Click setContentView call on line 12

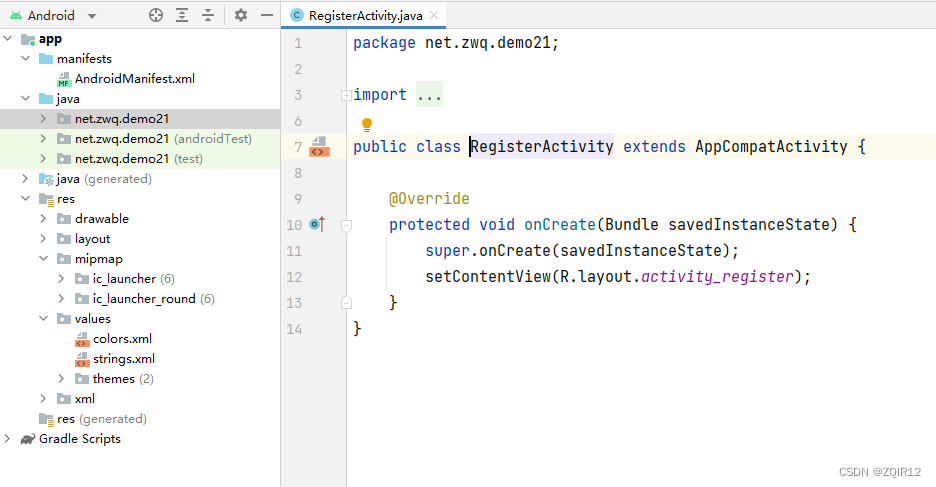(x=488, y=276)
